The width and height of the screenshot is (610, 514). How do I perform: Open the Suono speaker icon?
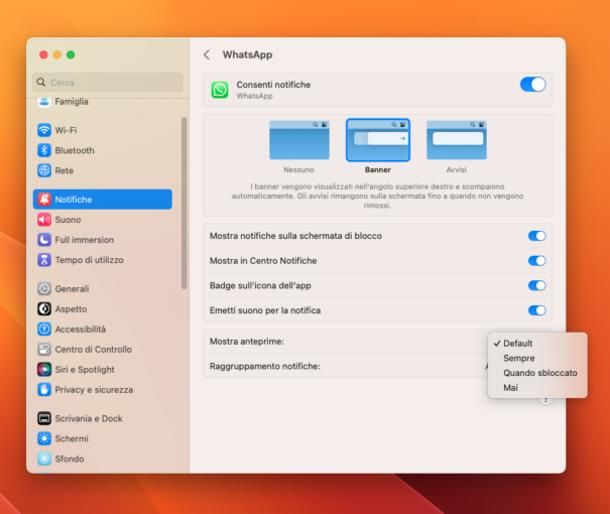(x=44, y=219)
